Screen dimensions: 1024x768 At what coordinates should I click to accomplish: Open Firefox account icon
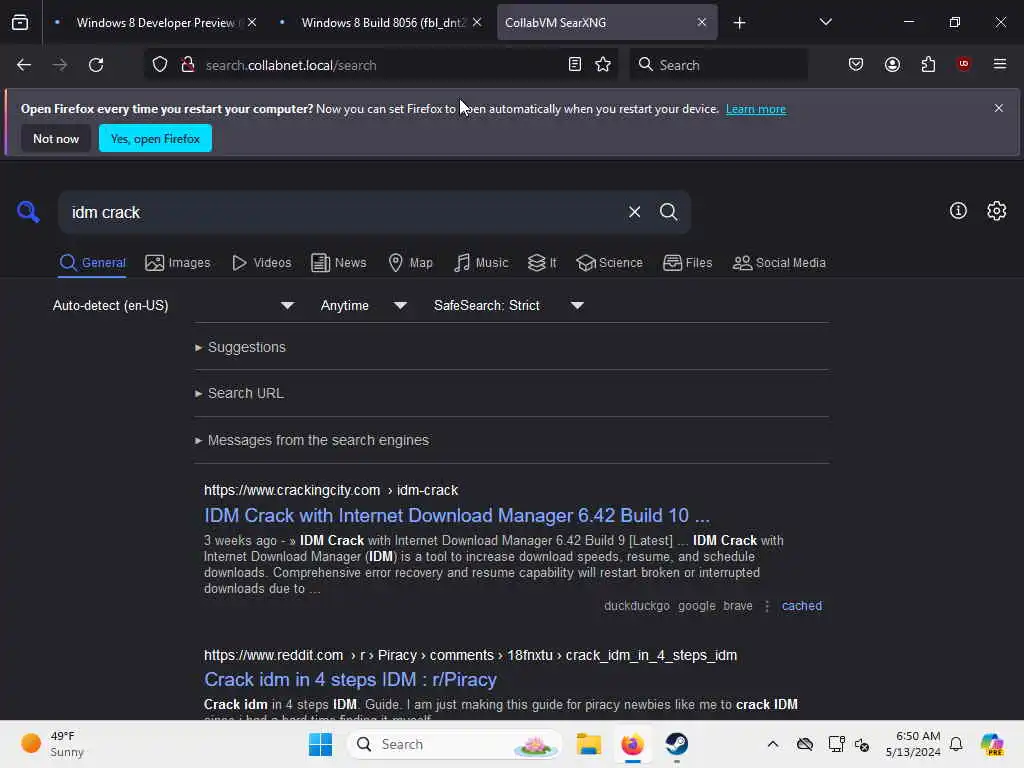(892, 65)
